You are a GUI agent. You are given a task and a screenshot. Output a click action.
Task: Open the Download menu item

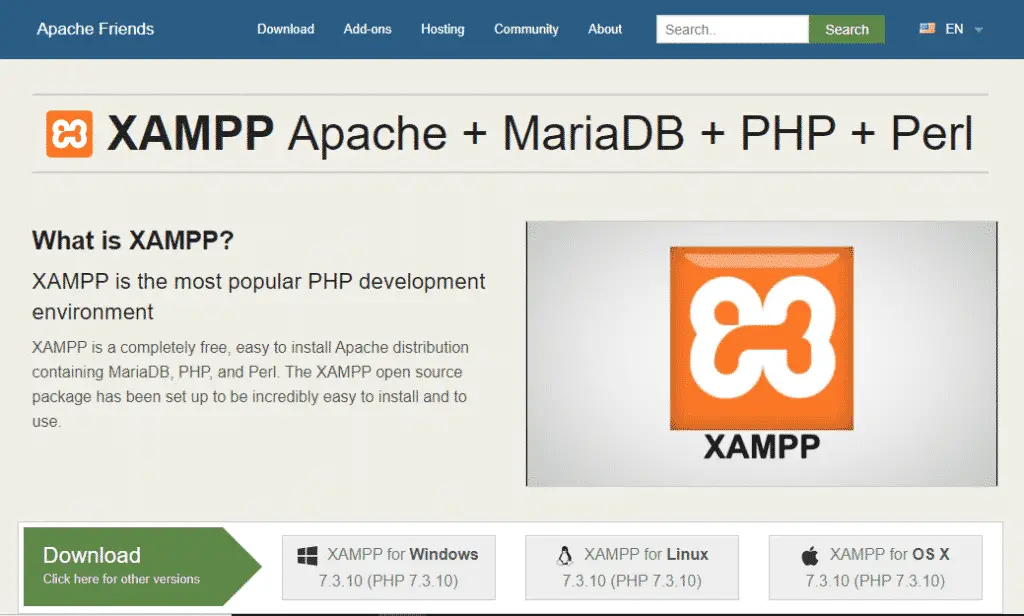pyautogui.click(x=285, y=29)
